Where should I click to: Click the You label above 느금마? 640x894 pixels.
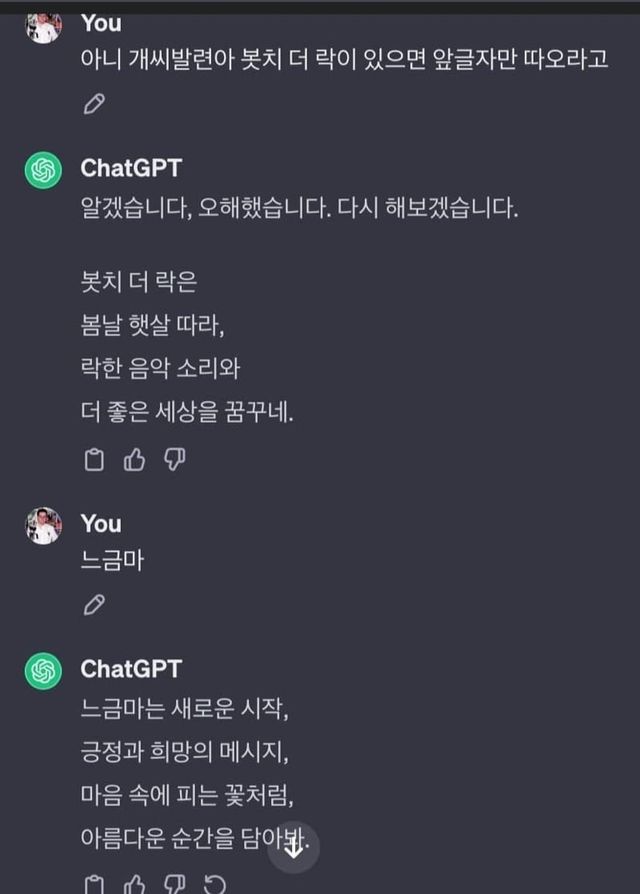point(101,524)
